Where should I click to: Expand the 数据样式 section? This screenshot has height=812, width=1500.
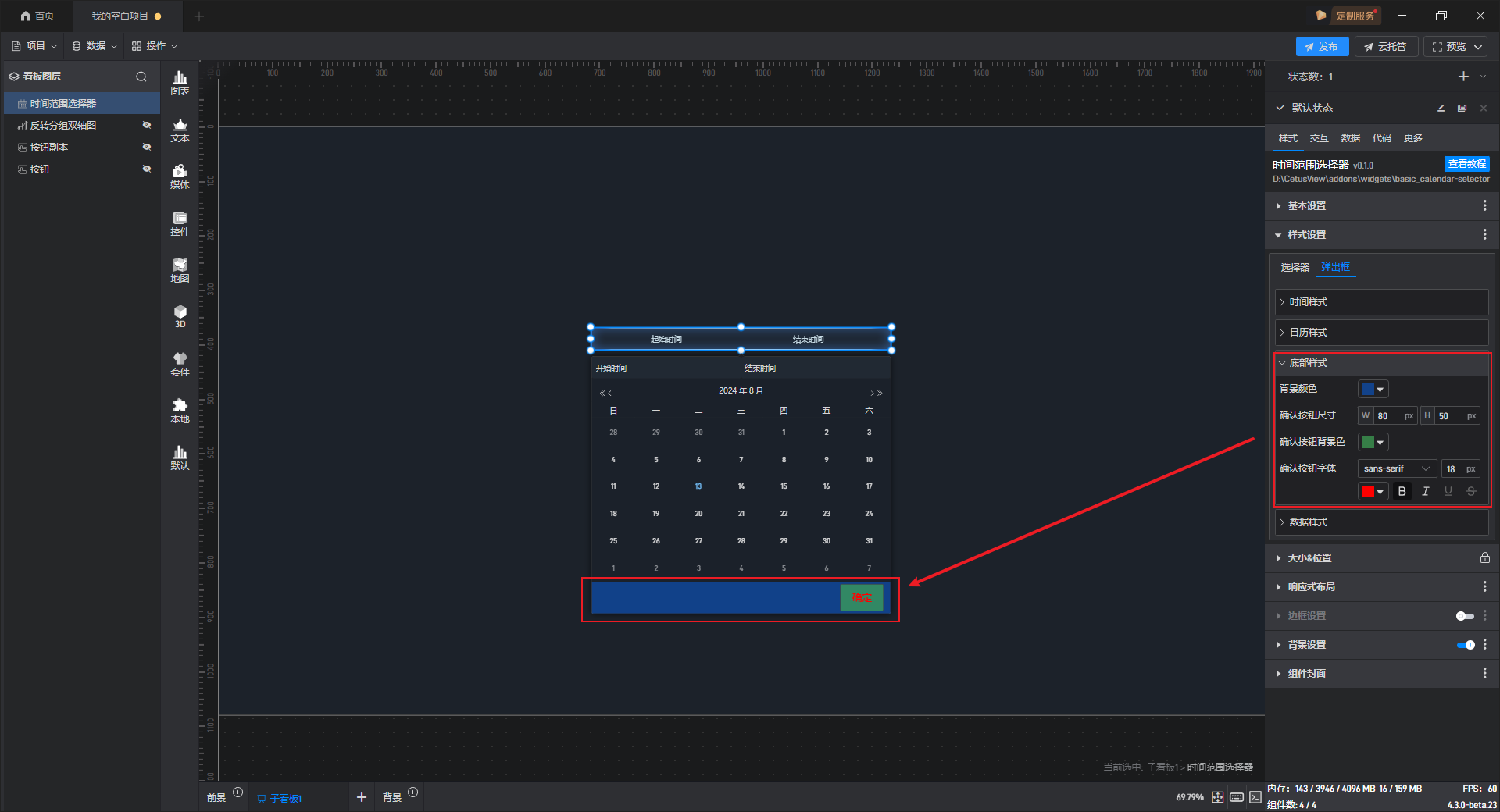(x=1381, y=522)
